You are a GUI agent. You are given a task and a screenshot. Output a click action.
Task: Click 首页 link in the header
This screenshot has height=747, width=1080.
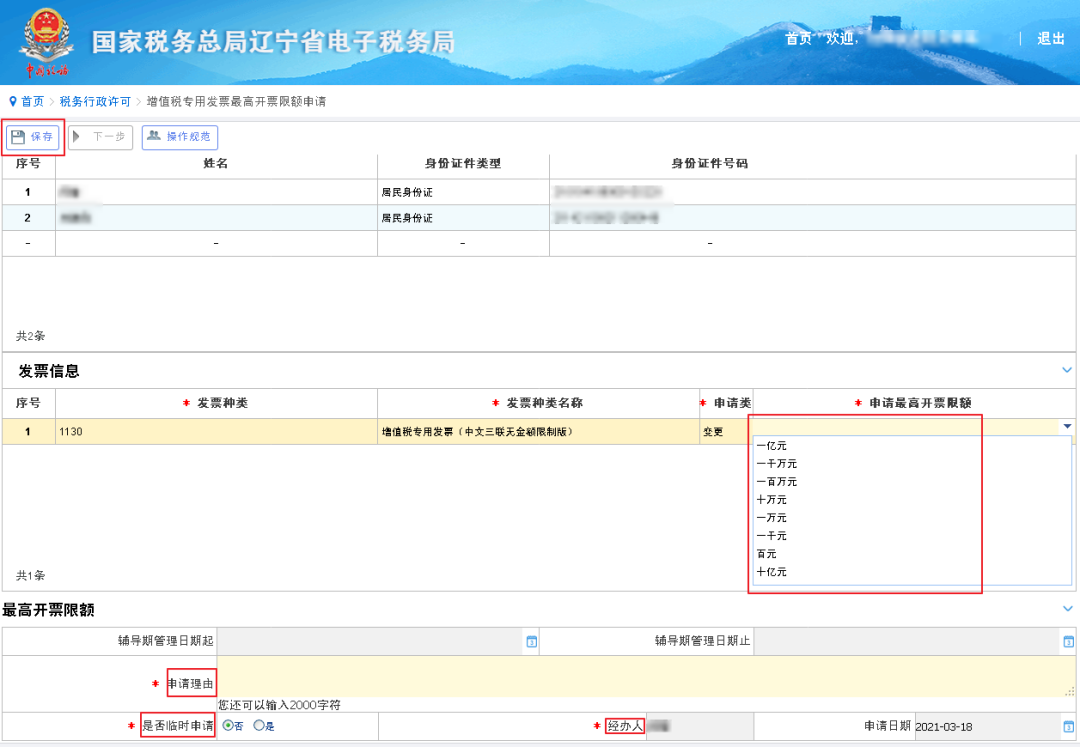798,39
